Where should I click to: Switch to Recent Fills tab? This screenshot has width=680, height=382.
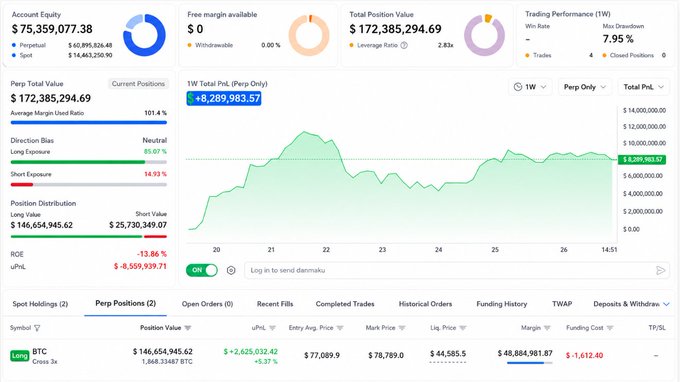coord(275,304)
